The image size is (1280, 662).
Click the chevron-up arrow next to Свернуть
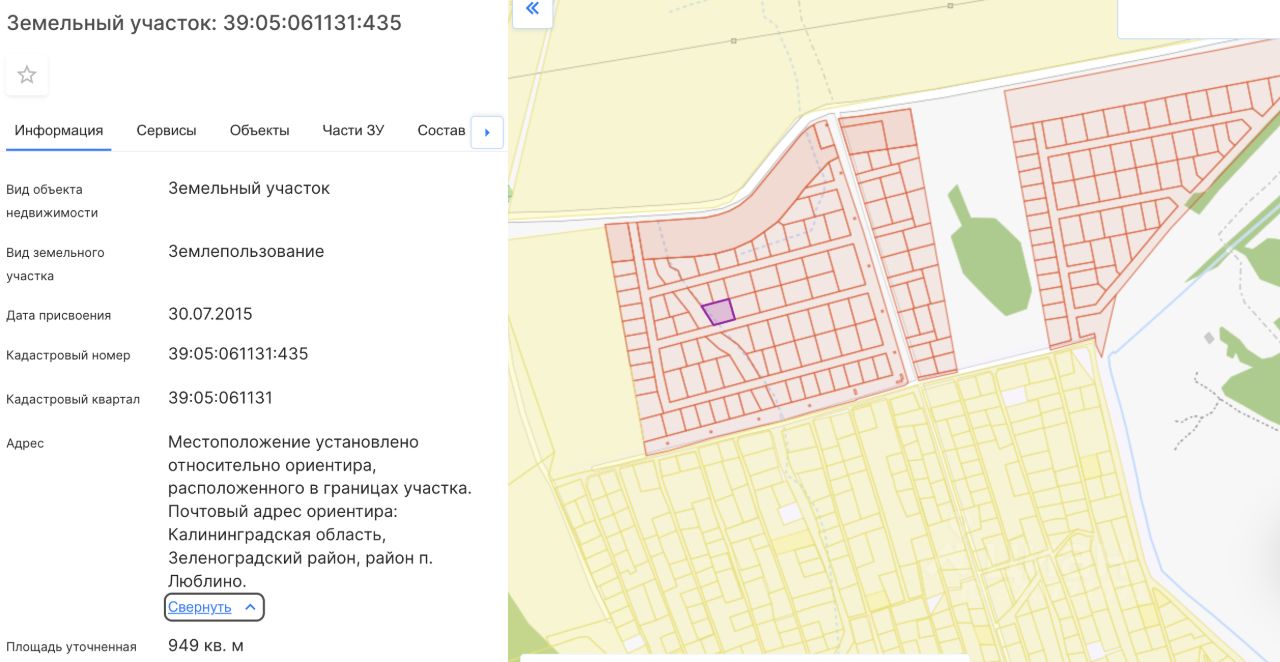[x=250, y=607]
